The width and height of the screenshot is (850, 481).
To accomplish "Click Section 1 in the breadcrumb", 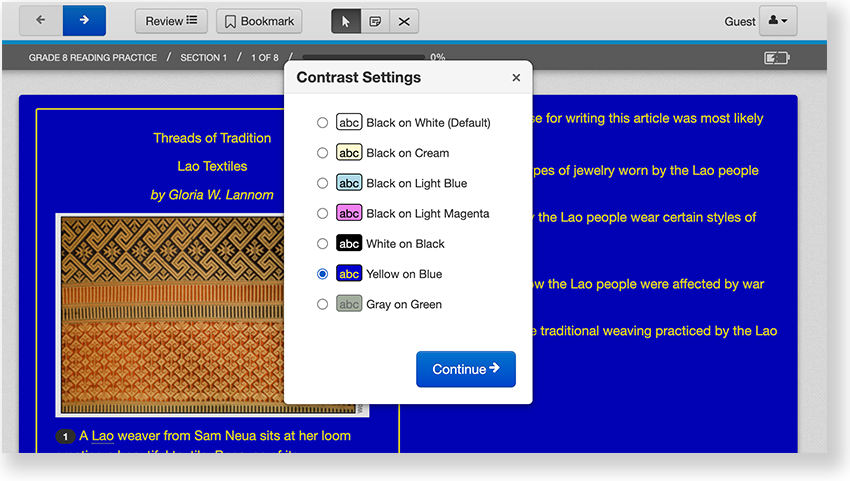I will [203, 58].
